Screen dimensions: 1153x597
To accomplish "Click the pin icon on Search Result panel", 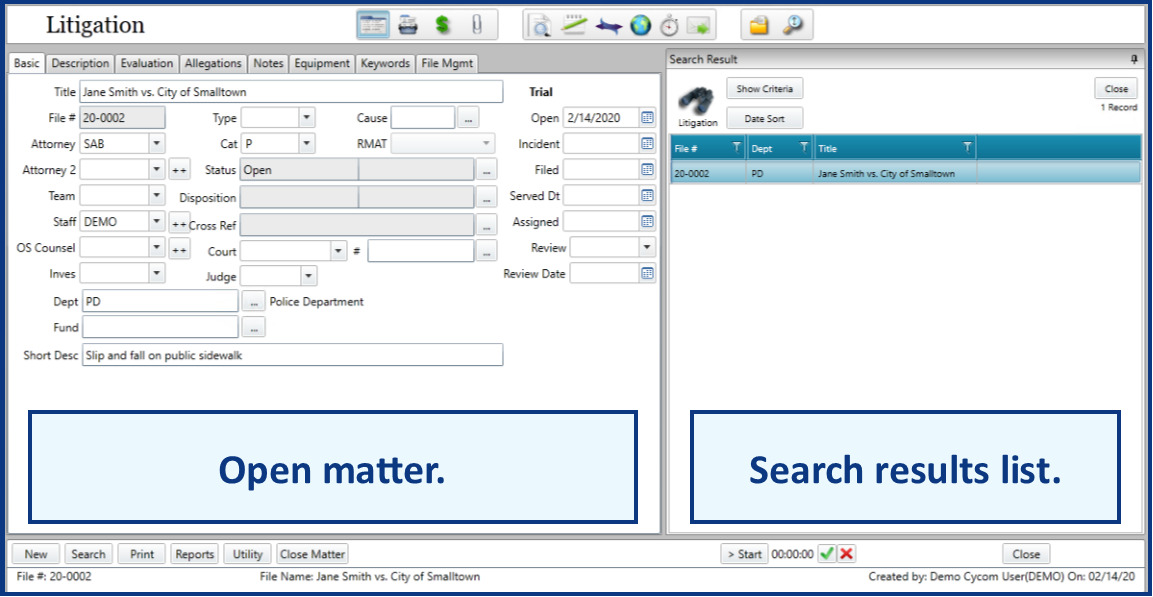I will click(x=1133, y=59).
